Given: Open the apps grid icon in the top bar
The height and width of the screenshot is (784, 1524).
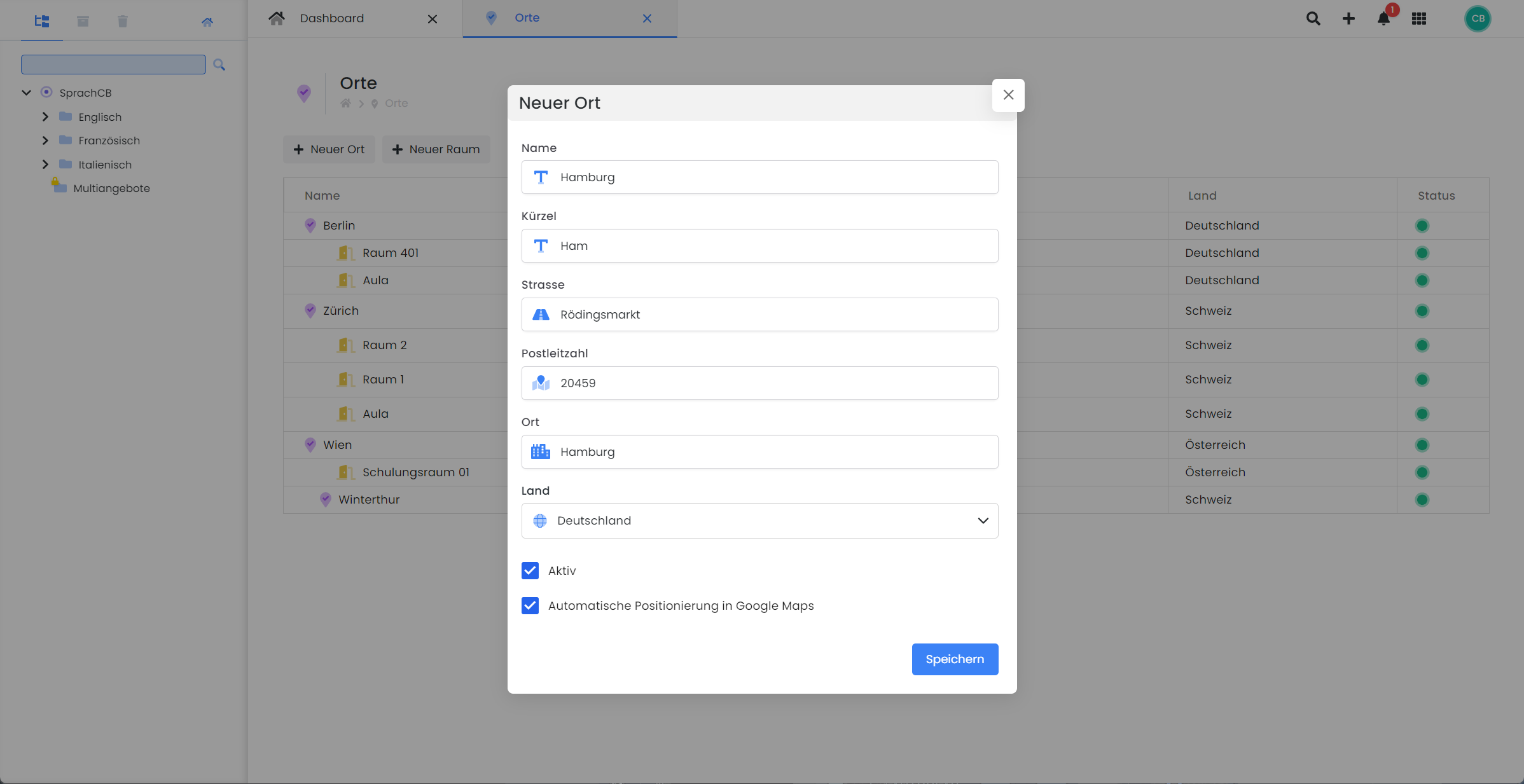Looking at the screenshot, I should click(x=1419, y=18).
